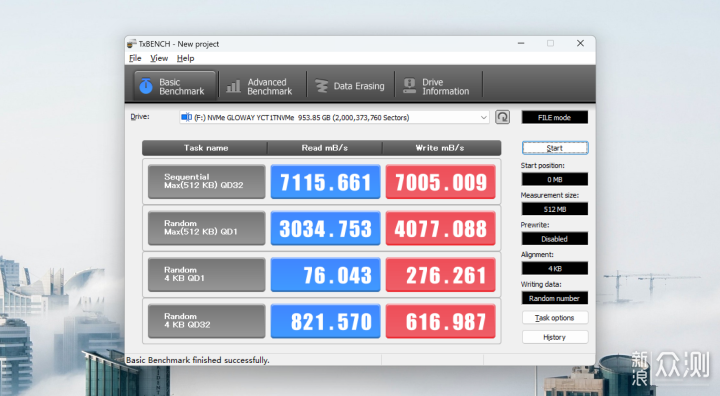Click the refresh drive list icon
The image size is (720, 396).
[502, 117]
